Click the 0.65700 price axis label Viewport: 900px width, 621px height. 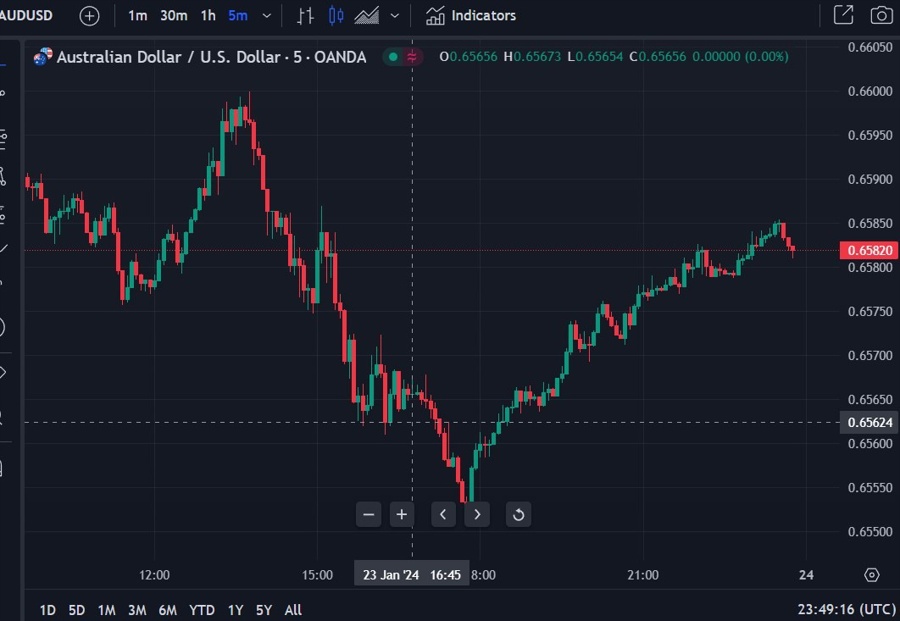(870, 355)
